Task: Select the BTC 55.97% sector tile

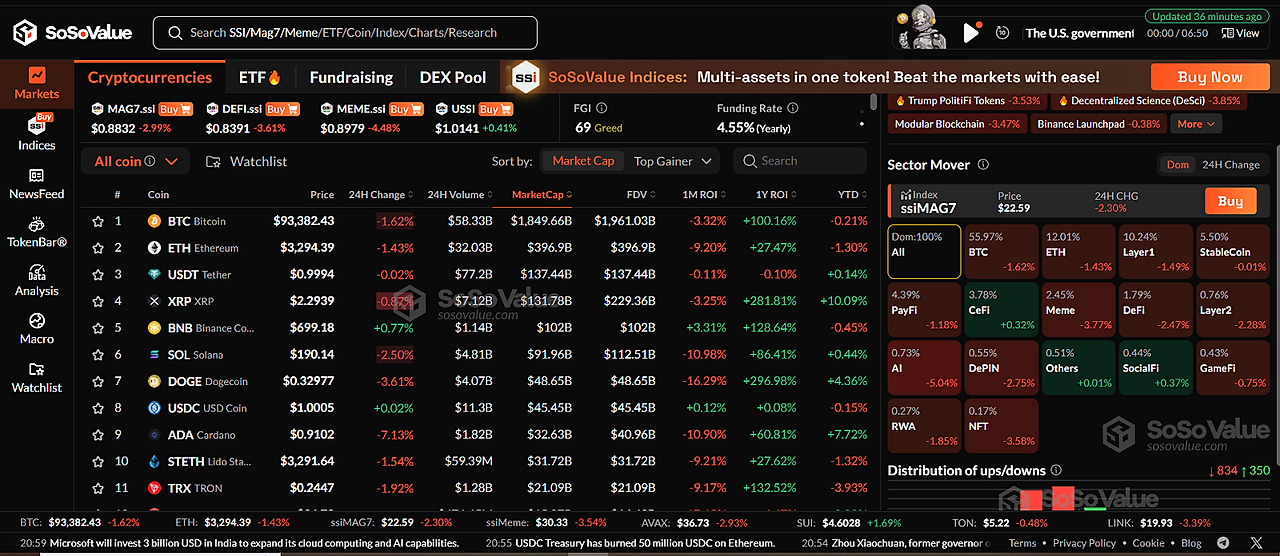Action: point(1000,252)
